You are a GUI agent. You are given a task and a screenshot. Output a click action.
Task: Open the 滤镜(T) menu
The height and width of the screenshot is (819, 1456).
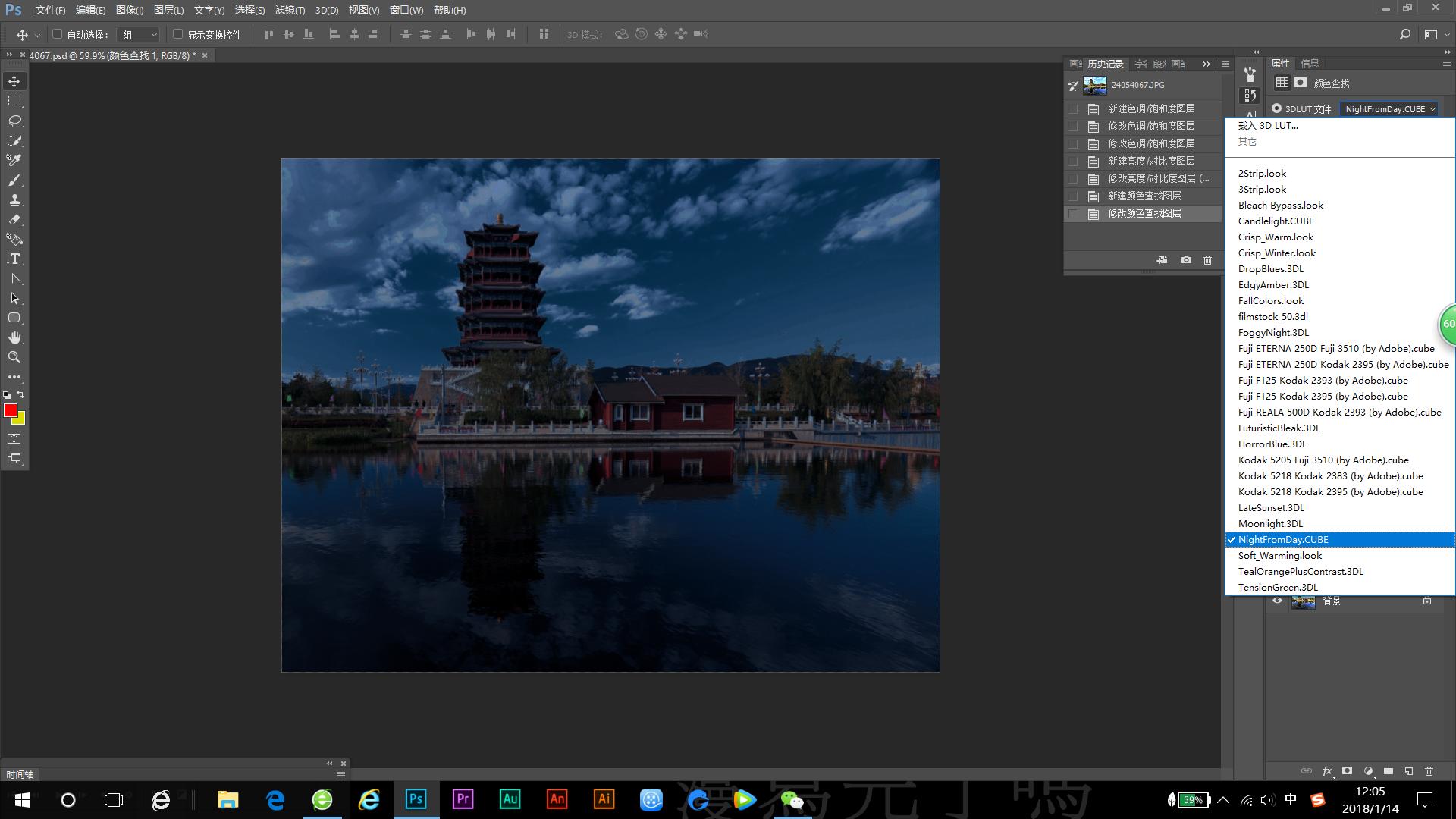[290, 10]
